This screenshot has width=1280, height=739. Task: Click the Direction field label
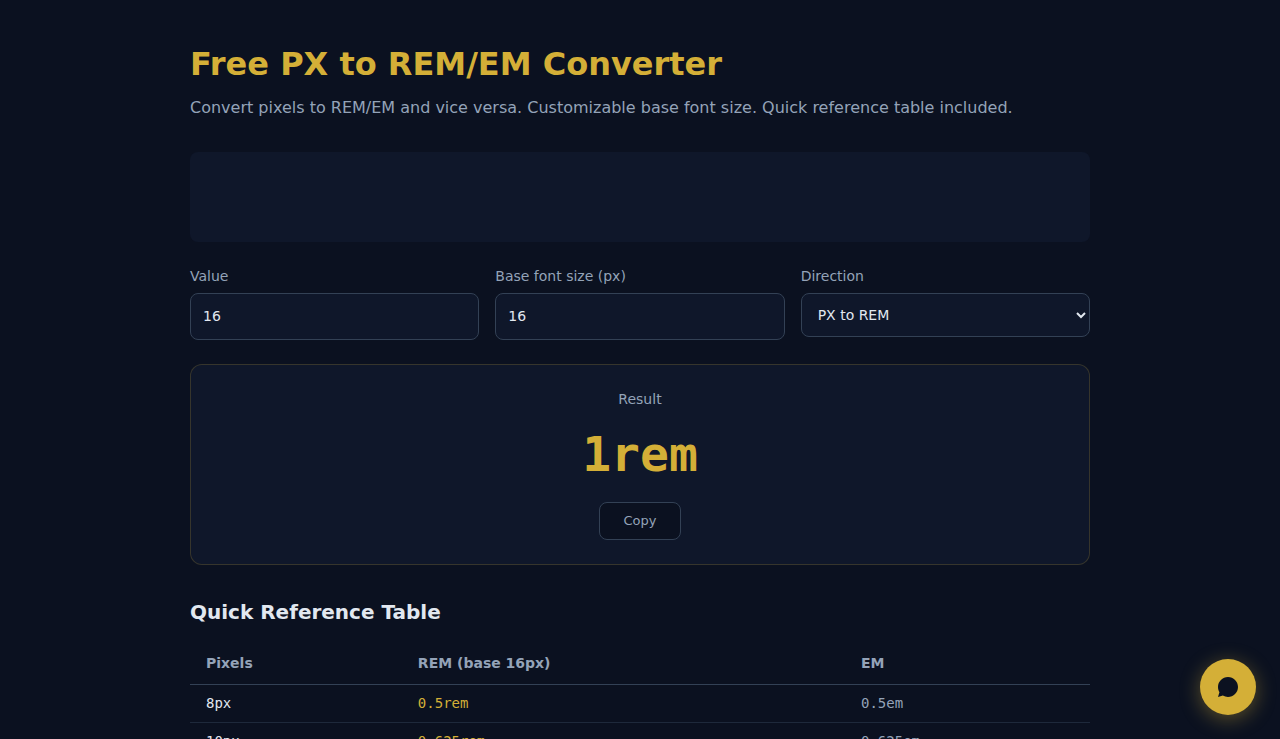coord(832,276)
